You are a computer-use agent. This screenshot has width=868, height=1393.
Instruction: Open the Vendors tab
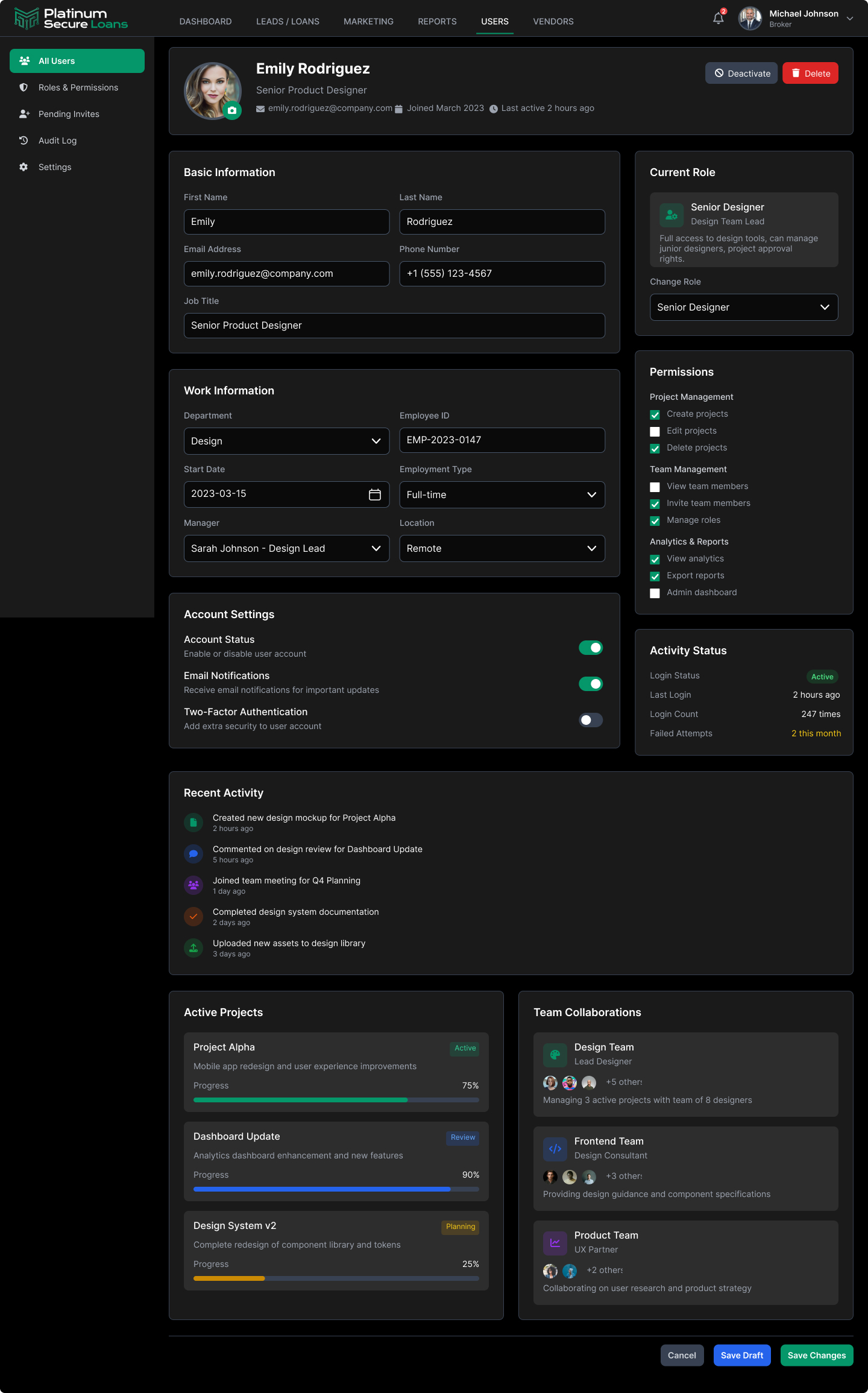pos(553,21)
